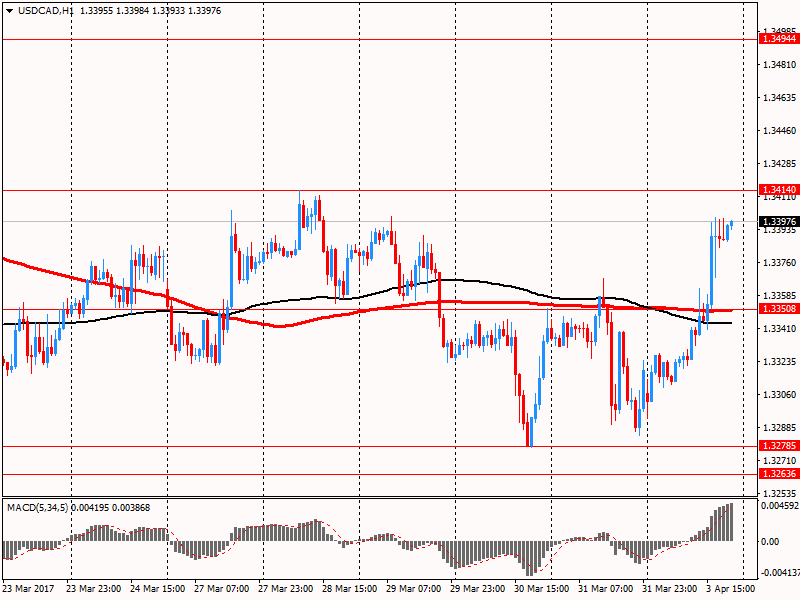The image size is (800, 600).
Task: Select the 23 Mar 2017 time axis label
Action: pos(28,588)
